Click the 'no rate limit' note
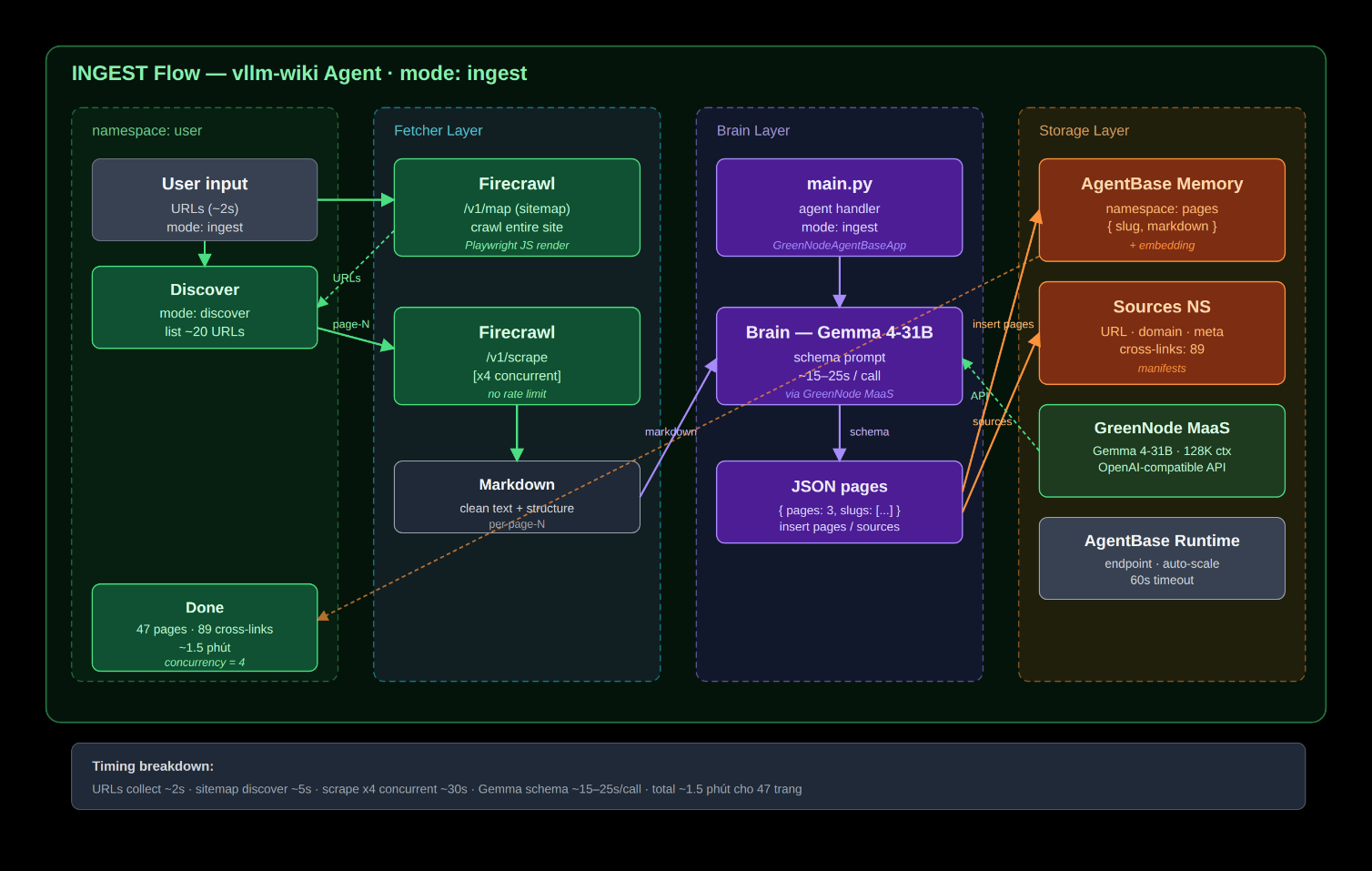The image size is (1372, 871). (x=517, y=394)
